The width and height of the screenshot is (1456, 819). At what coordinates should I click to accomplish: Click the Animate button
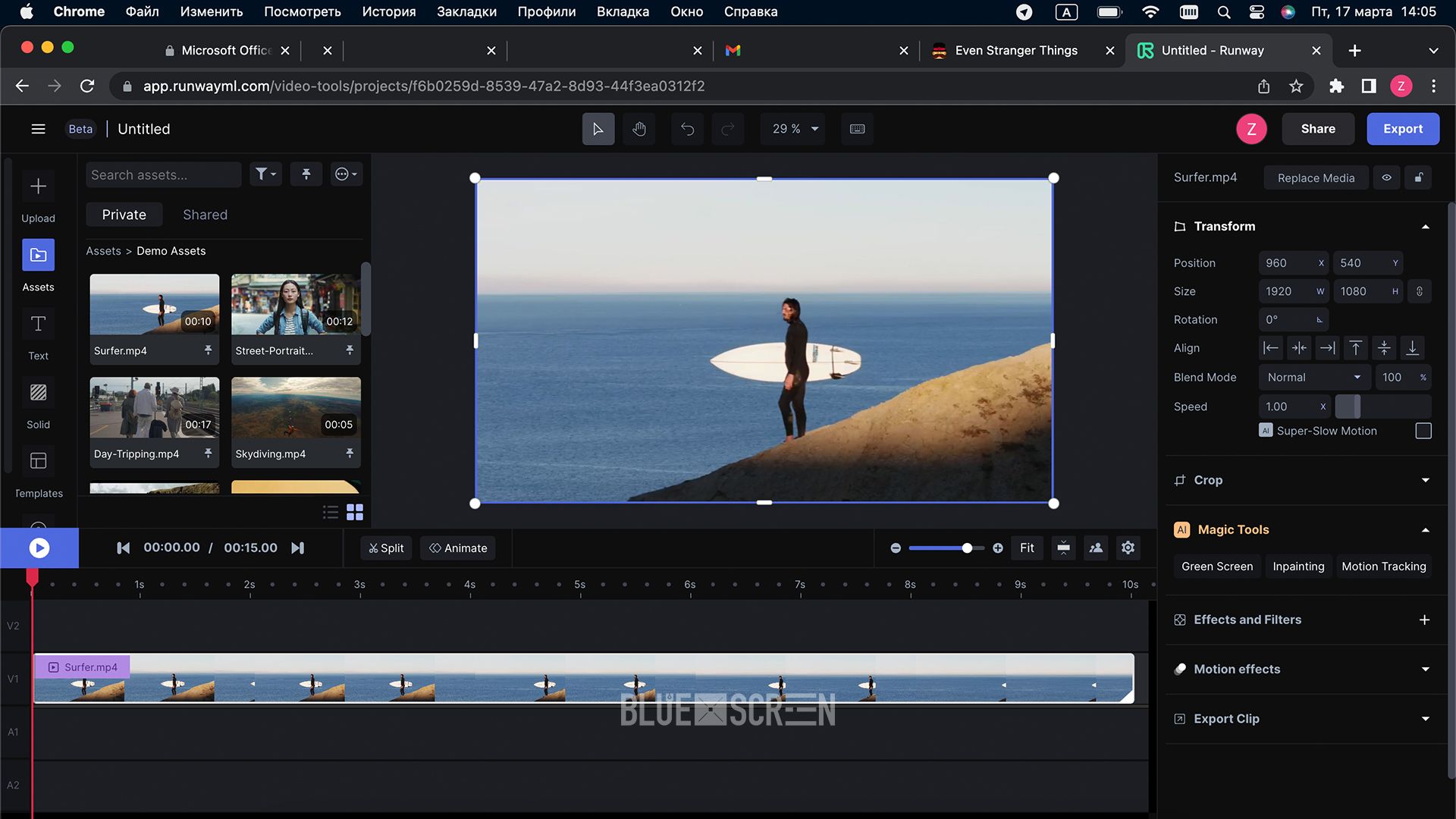pyautogui.click(x=458, y=548)
